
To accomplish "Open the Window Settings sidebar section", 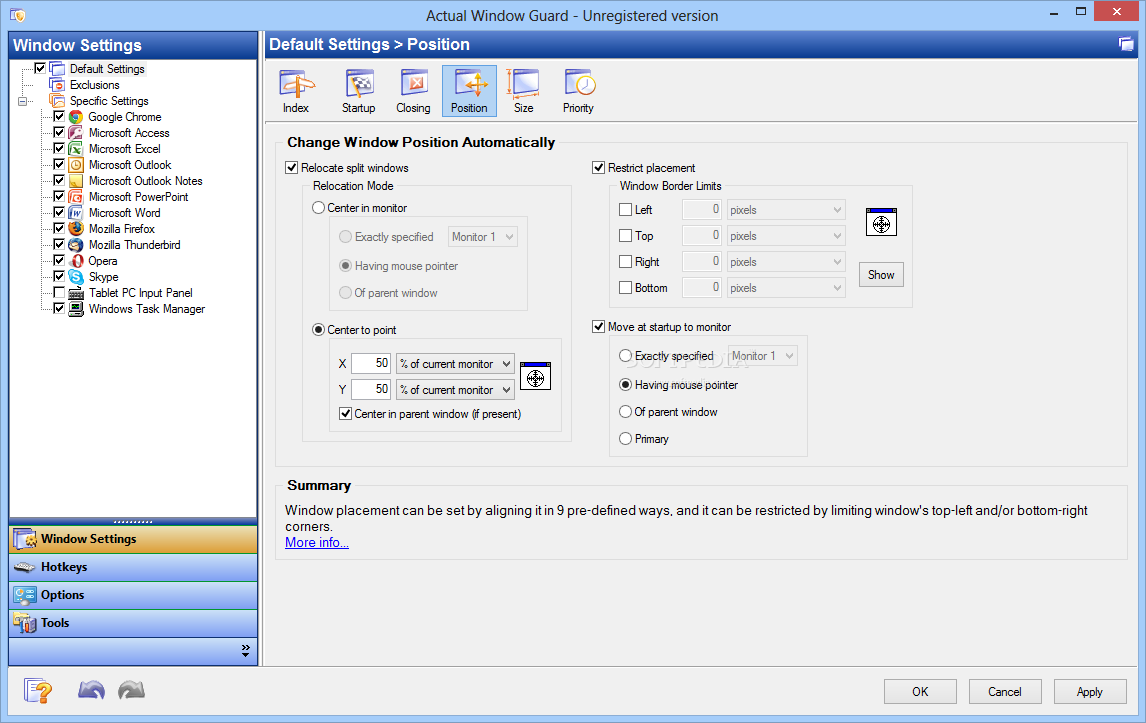I will pos(133,539).
